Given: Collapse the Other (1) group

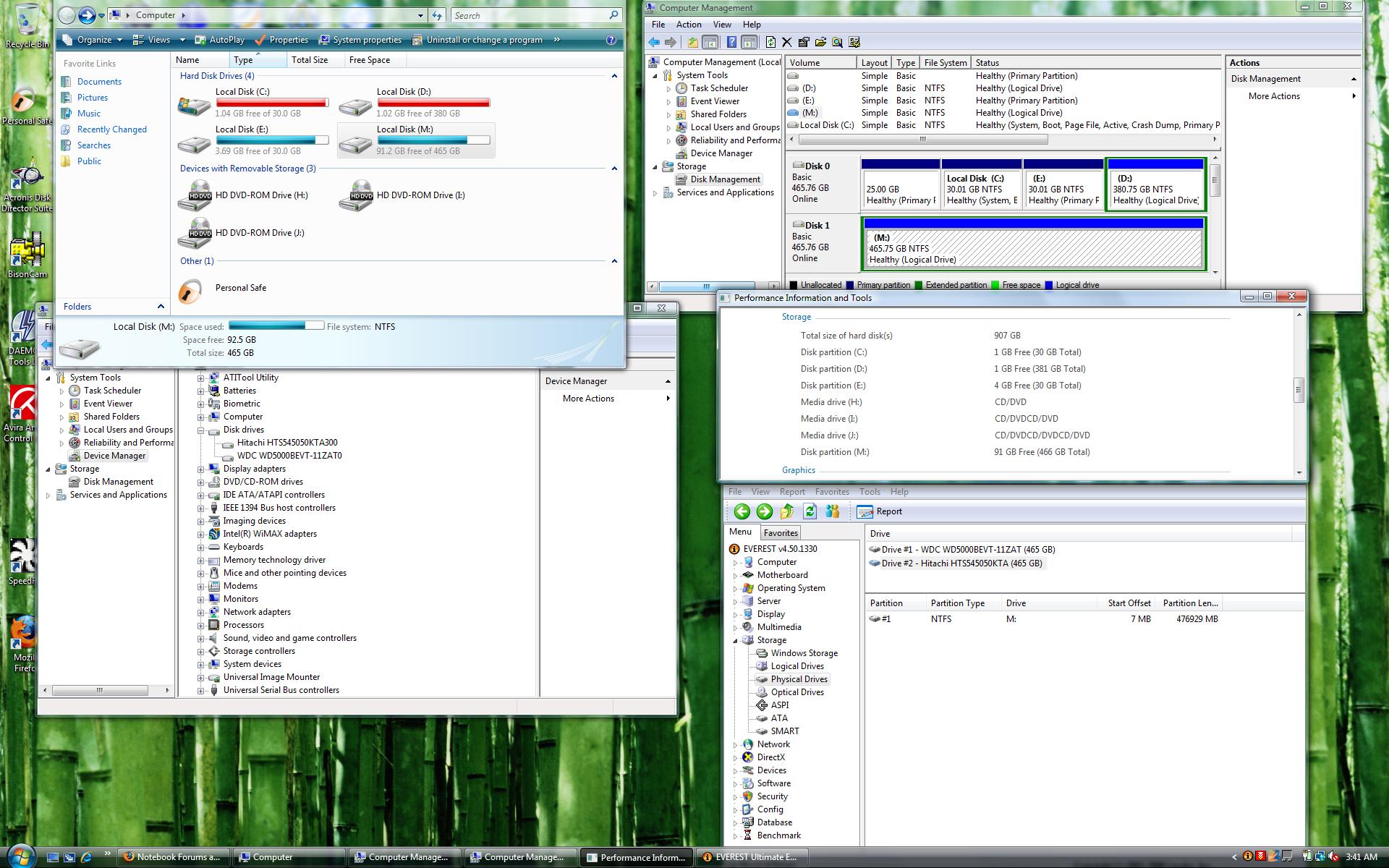Looking at the screenshot, I should pos(614,261).
